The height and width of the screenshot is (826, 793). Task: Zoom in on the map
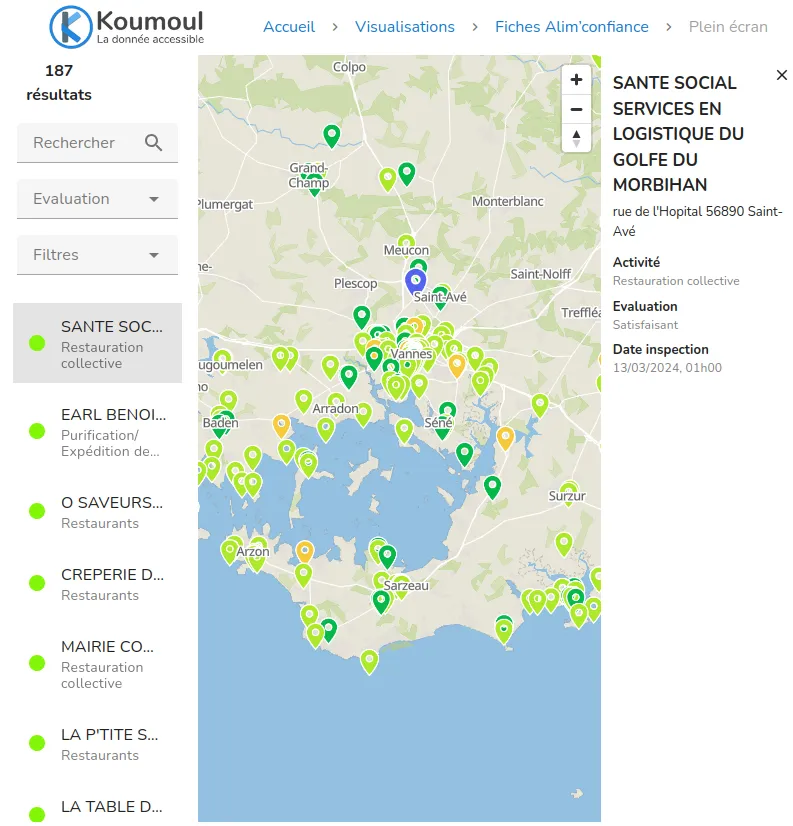pyautogui.click(x=576, y=80)
